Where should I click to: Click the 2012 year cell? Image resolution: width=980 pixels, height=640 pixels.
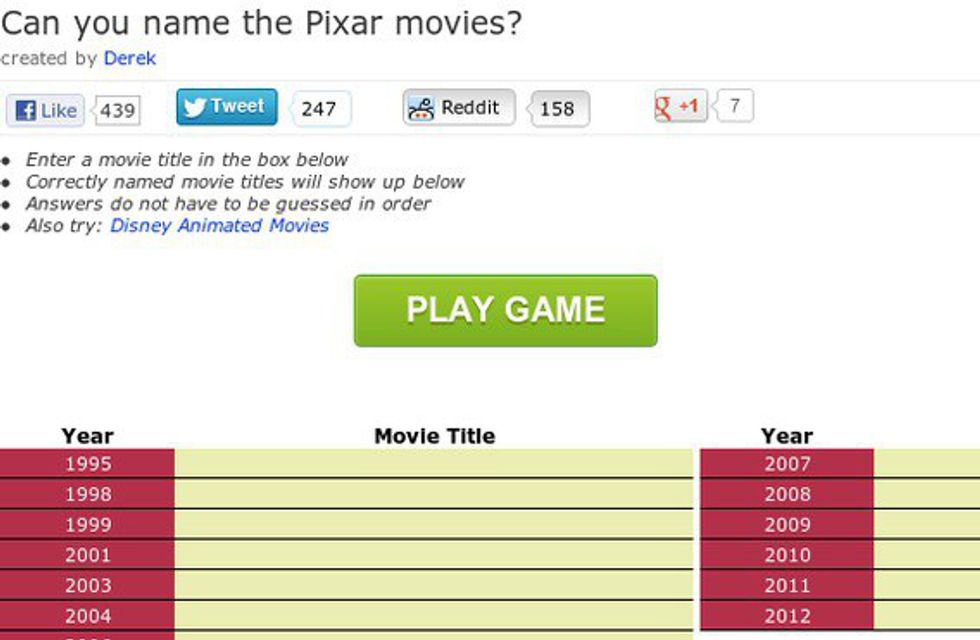(x=787, y=616)
